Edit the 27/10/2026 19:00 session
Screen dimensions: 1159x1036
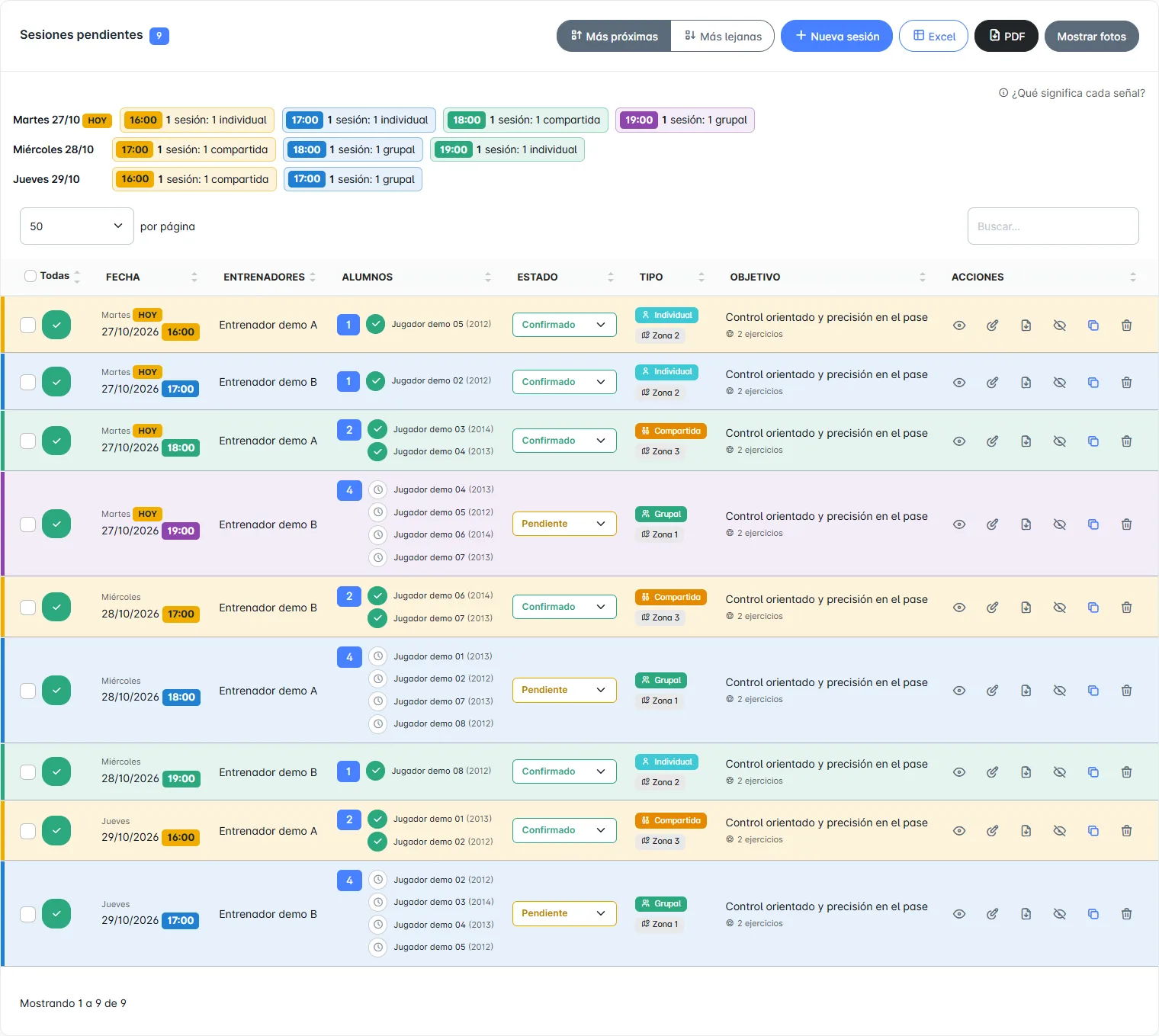click(x=992, y=524)
